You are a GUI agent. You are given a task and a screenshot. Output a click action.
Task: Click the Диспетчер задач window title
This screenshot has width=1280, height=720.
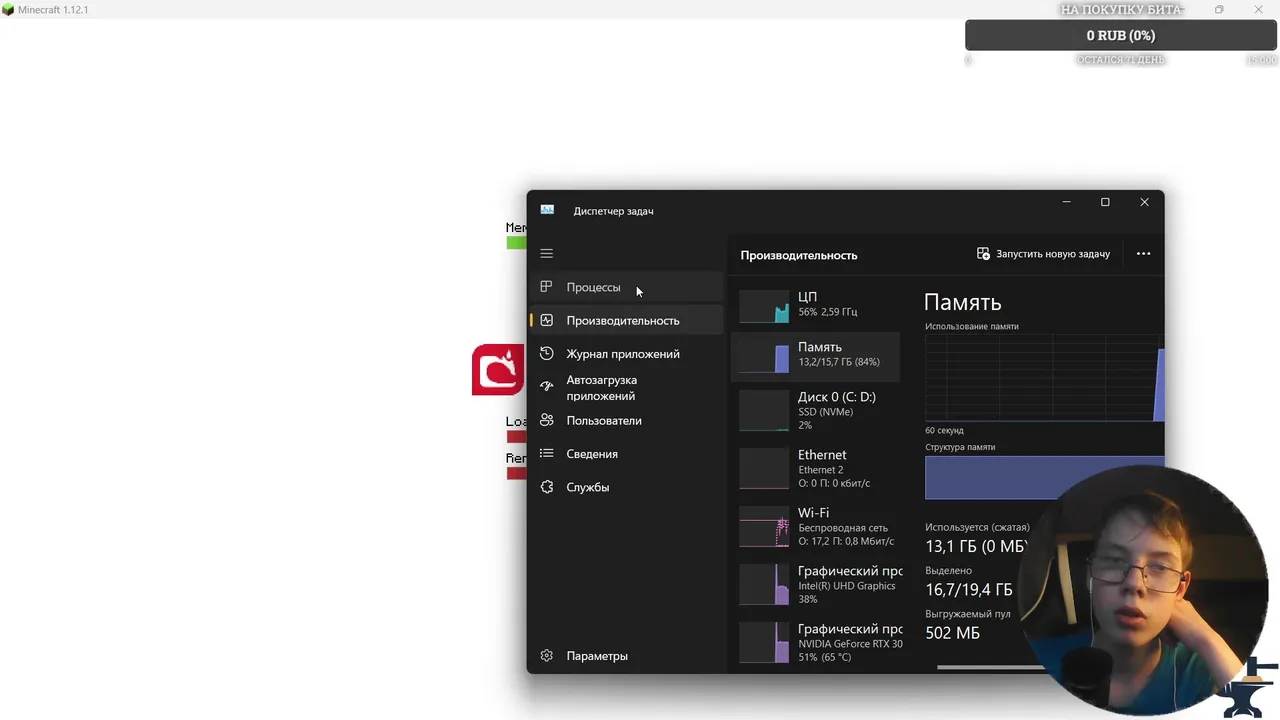(613, 211)
